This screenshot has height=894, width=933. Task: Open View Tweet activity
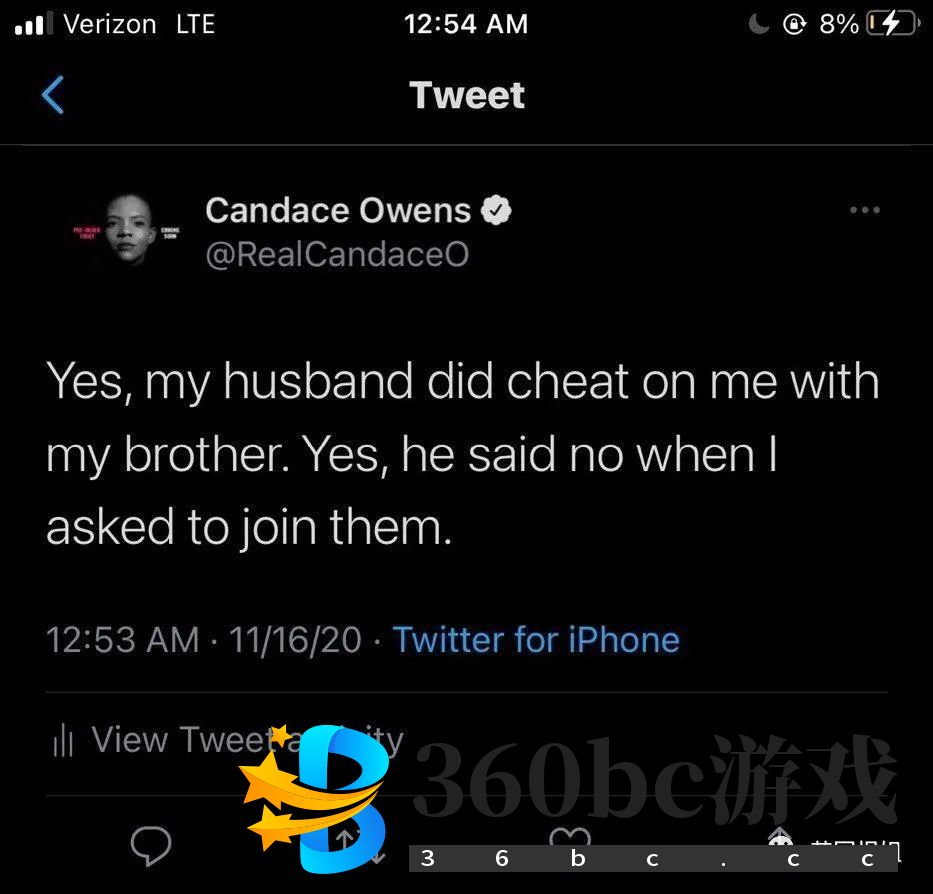pyautogui.click(x=228, y=740)
